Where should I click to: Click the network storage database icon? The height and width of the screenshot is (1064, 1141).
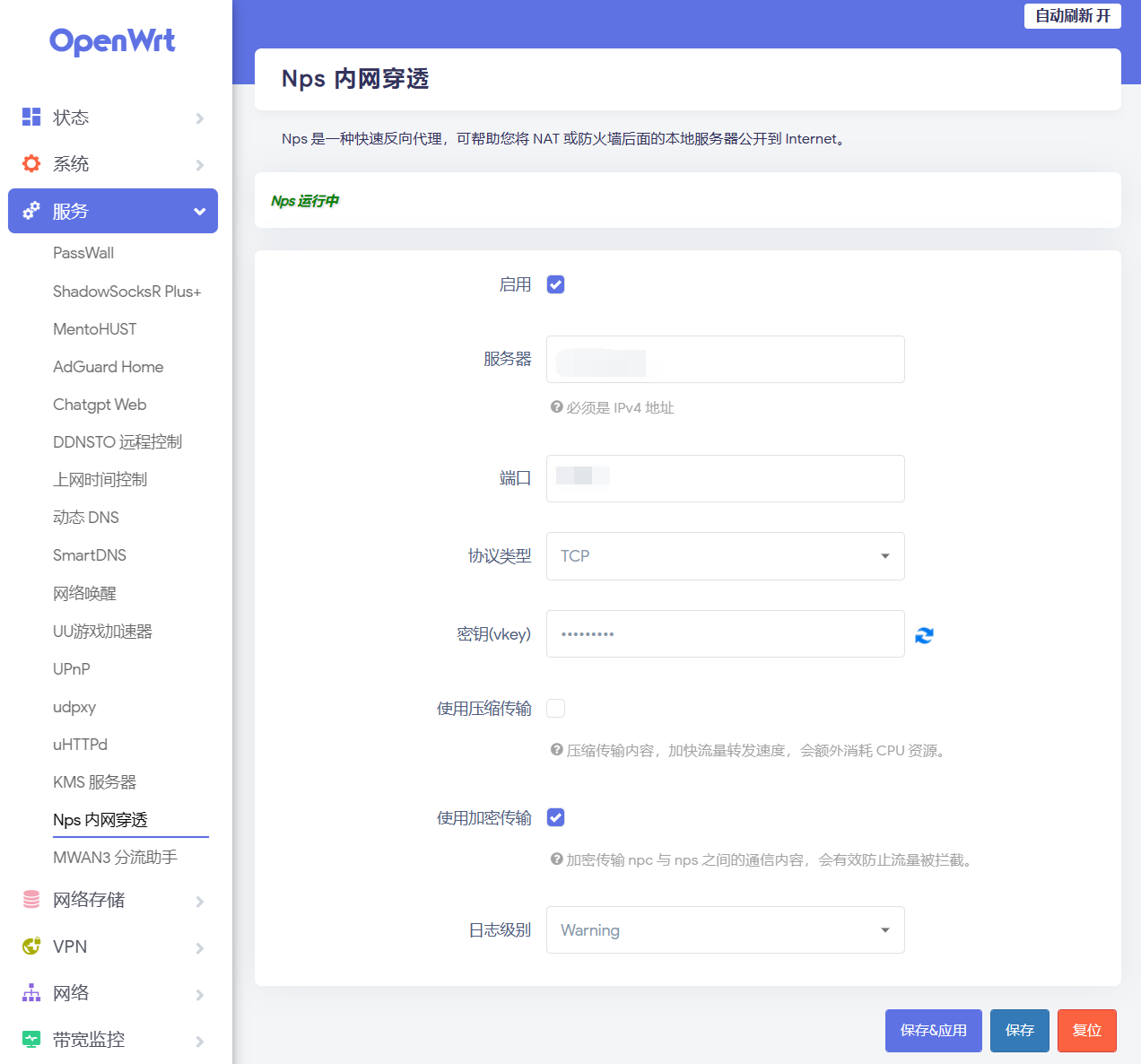click(31, 899)
